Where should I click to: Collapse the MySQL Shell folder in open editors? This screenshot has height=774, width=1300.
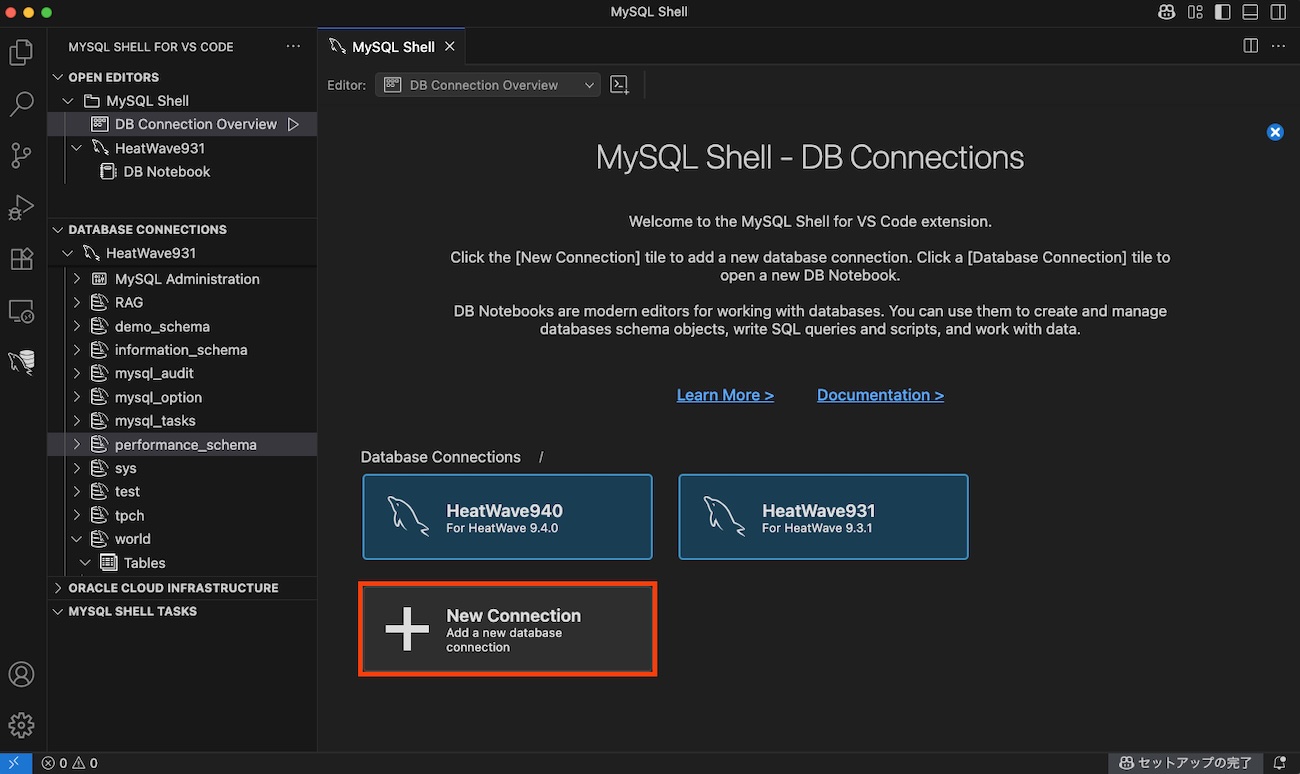[x=68, y=101]
